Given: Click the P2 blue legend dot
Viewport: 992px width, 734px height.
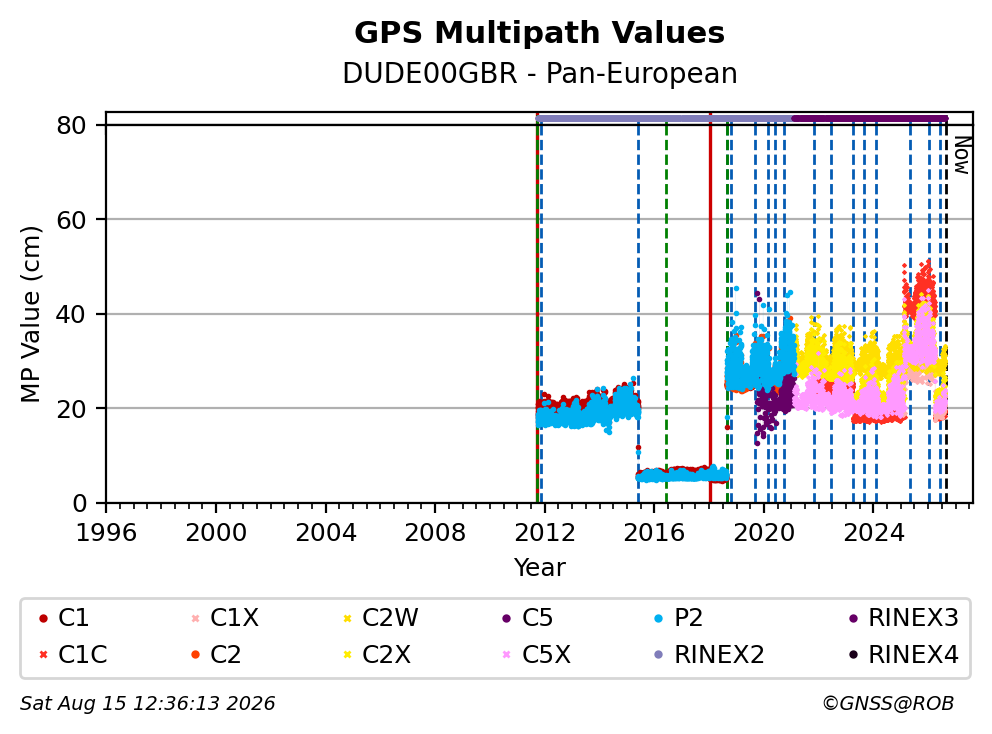Looking at the screenshot, I should (659, 618).
